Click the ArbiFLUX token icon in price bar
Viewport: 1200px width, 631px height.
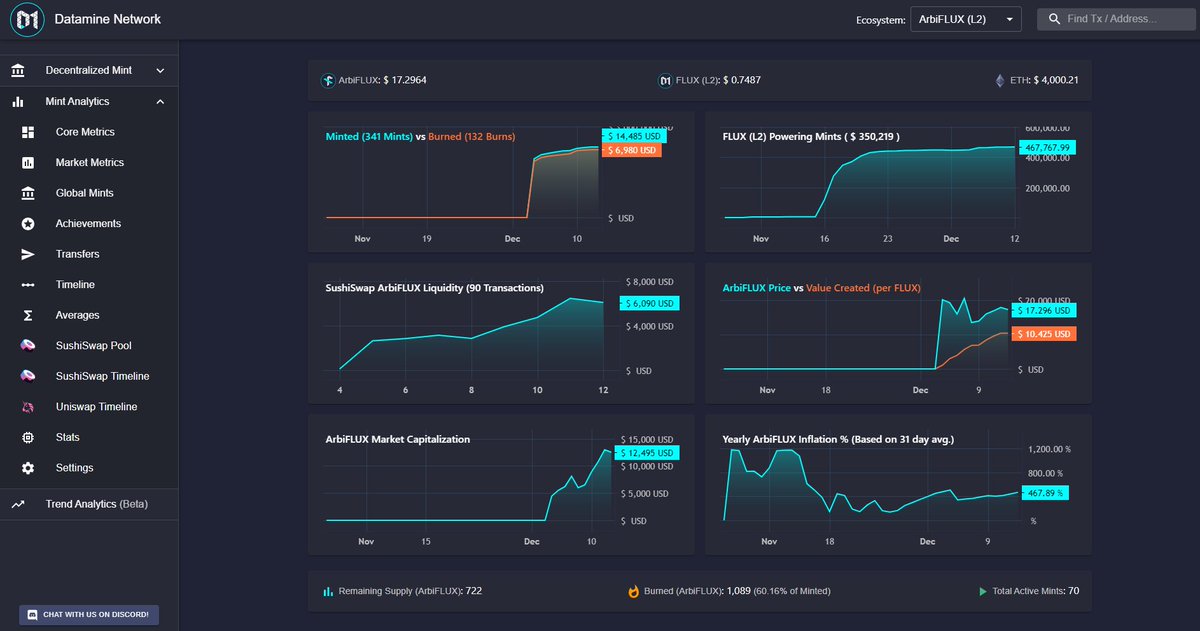(x=327, y=80)
